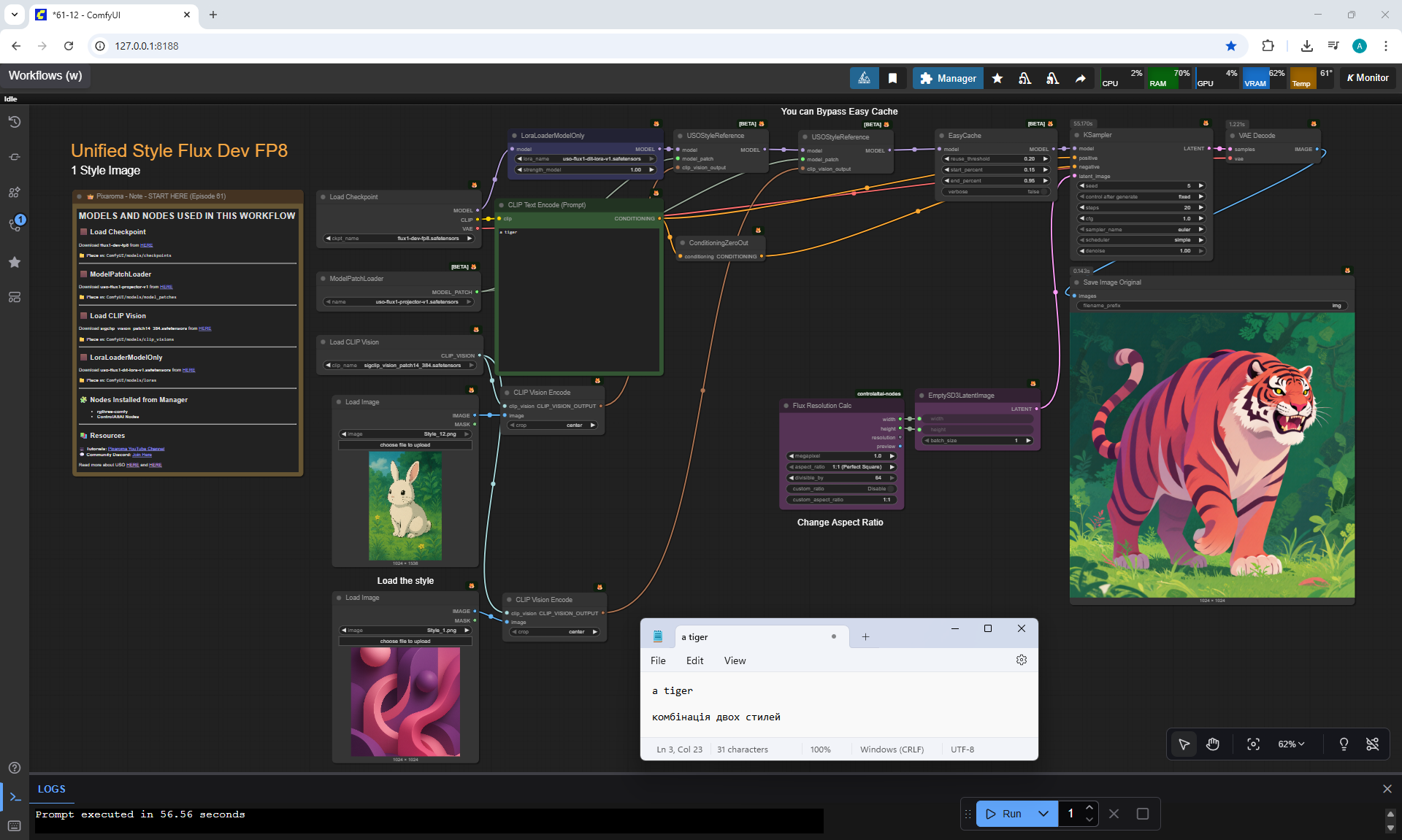Image resolution: width=1402 pixels, height=840 pixels.
Task: Toggle link visibility icon
Action: [x=1373, y=744]
